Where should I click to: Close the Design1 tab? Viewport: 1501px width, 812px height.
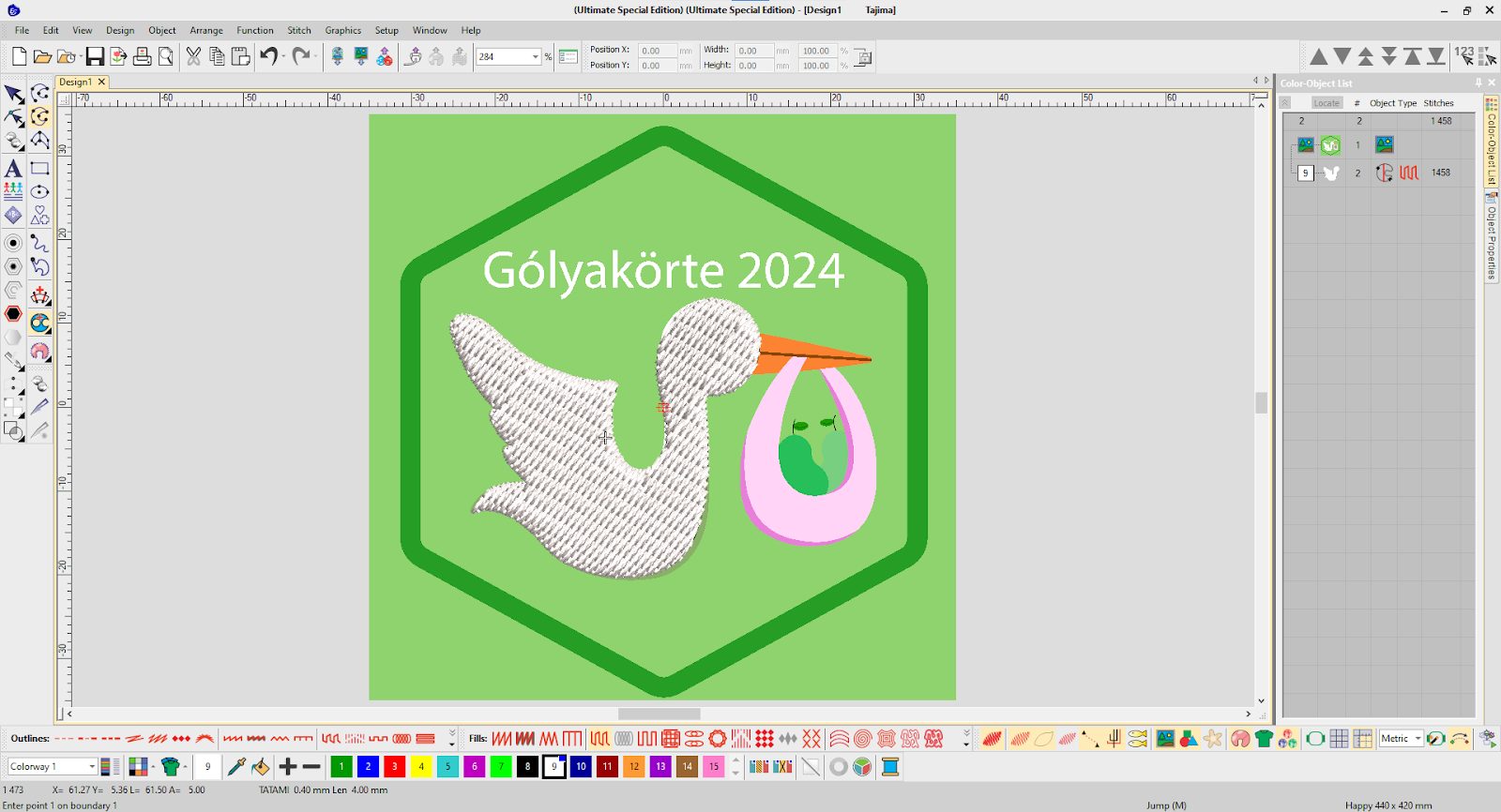point(102,82)
